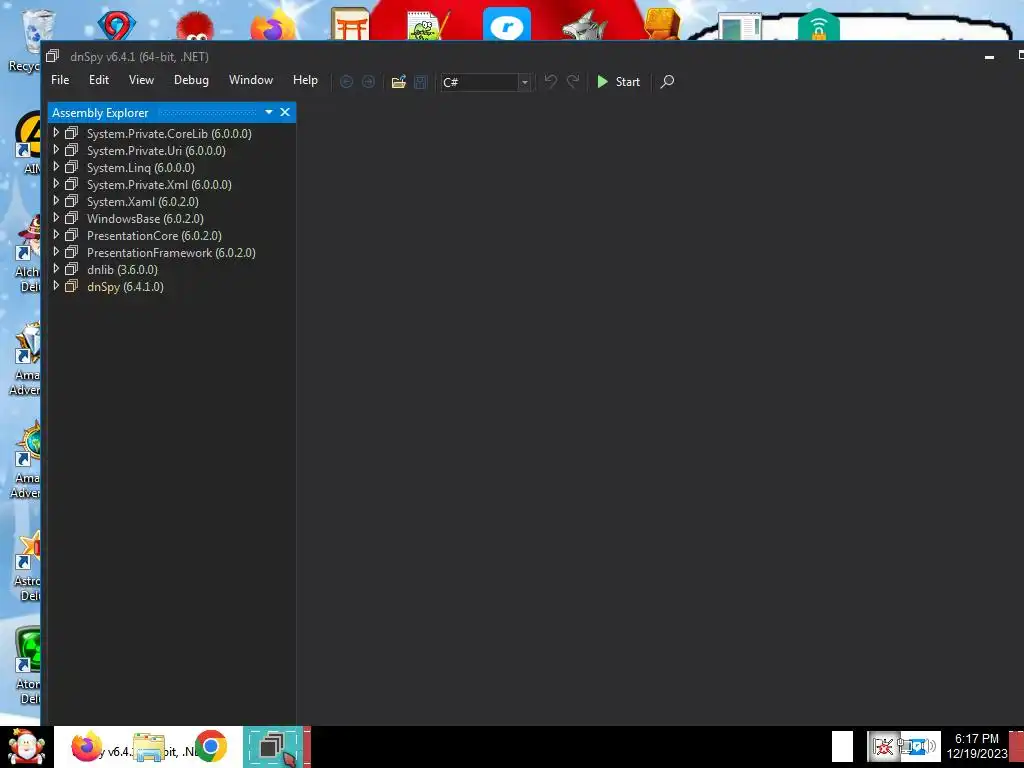The width and height of the screenshot is (1024, 768).
Task: Open the Debug menu
Action: [x=191, y=80]
